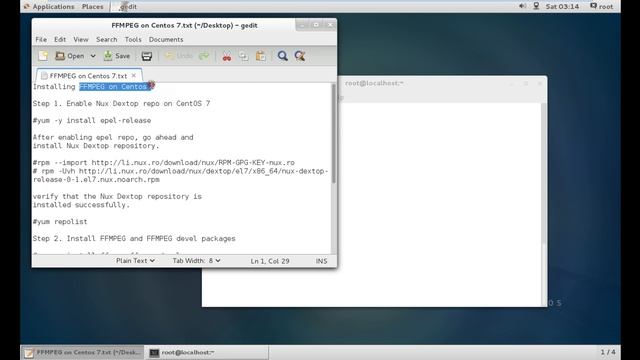
Task: Click the 1 / 4 workspace switcher
Action: tap(608, 352)
